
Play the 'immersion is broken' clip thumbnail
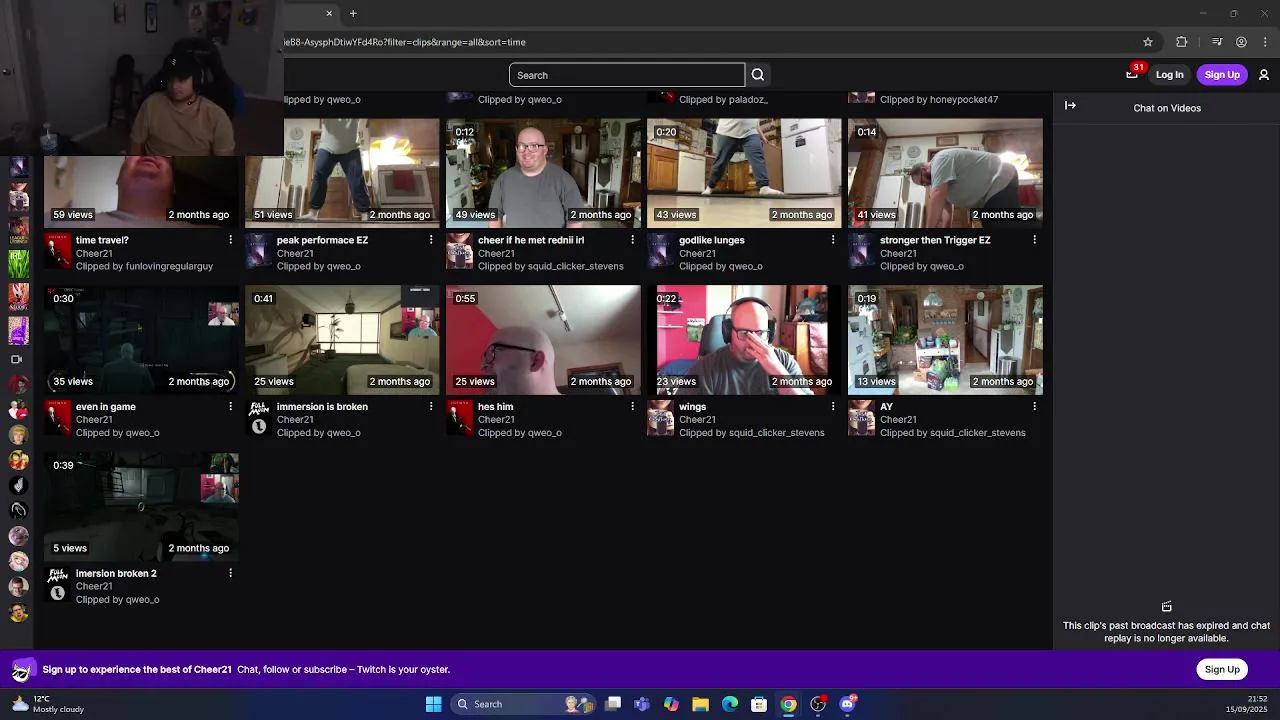342,339
